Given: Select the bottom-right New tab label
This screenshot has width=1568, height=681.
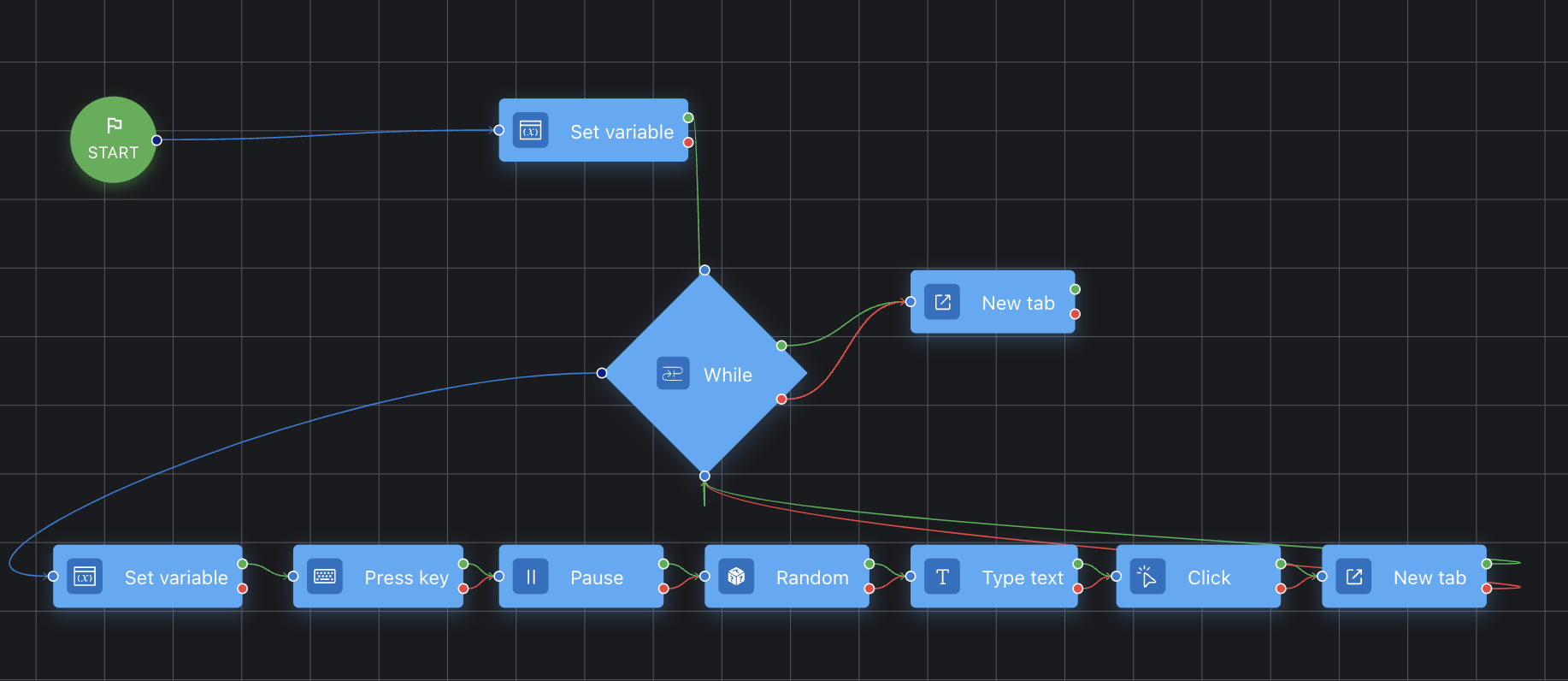Looking at the screenshot, I should coord(1429,577).
